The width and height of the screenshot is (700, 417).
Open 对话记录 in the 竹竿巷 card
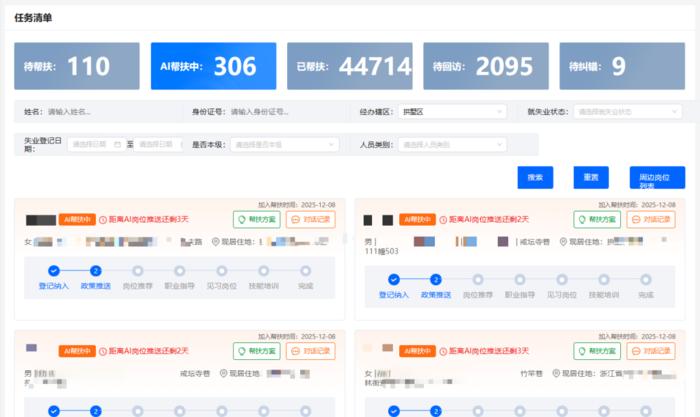(651, 351)
